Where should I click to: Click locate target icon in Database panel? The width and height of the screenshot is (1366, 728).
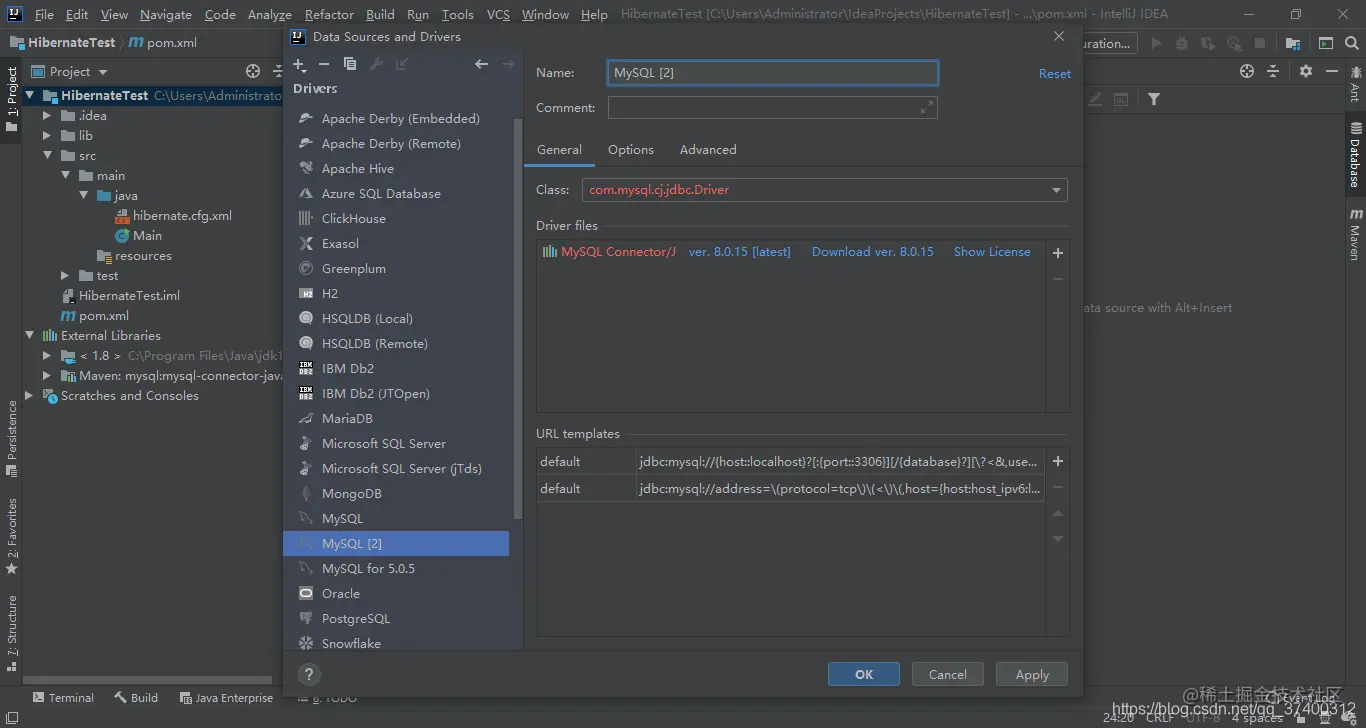[x=1246, y=71]
